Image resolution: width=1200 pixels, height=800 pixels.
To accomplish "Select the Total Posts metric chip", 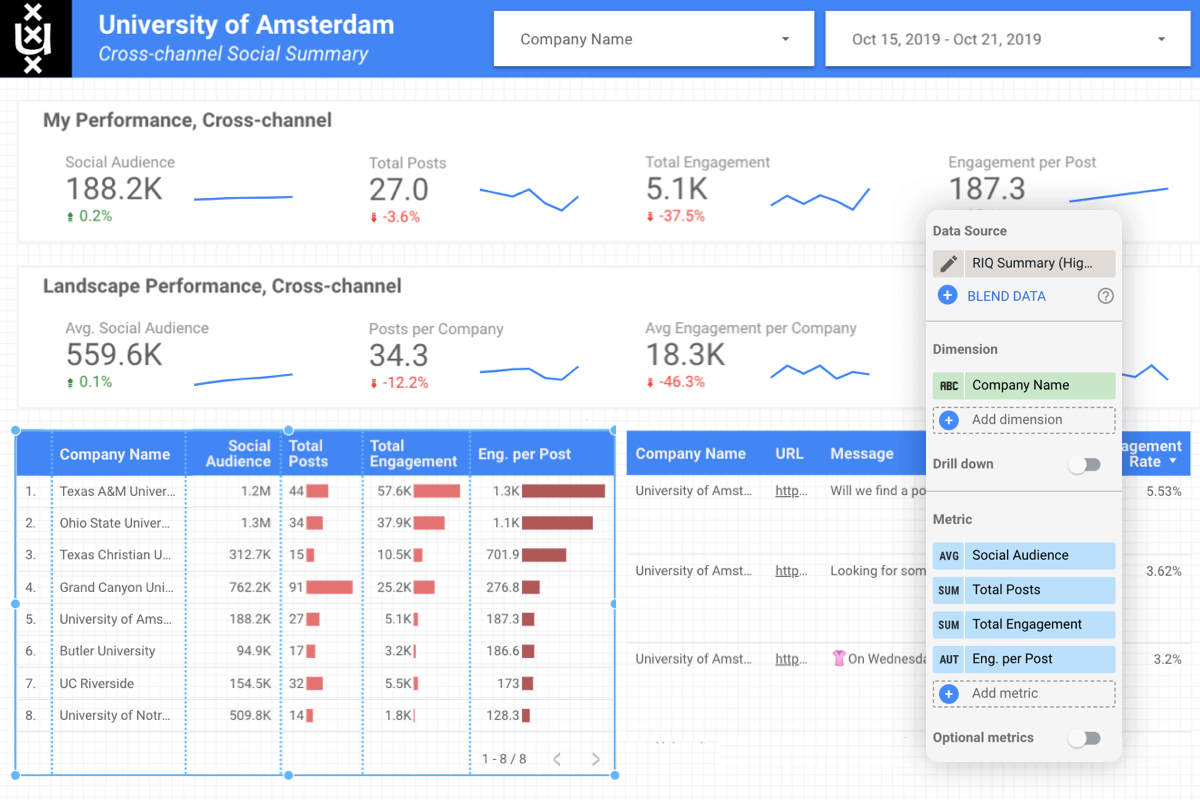I will pyautogui.click(x=1024, y=590).
